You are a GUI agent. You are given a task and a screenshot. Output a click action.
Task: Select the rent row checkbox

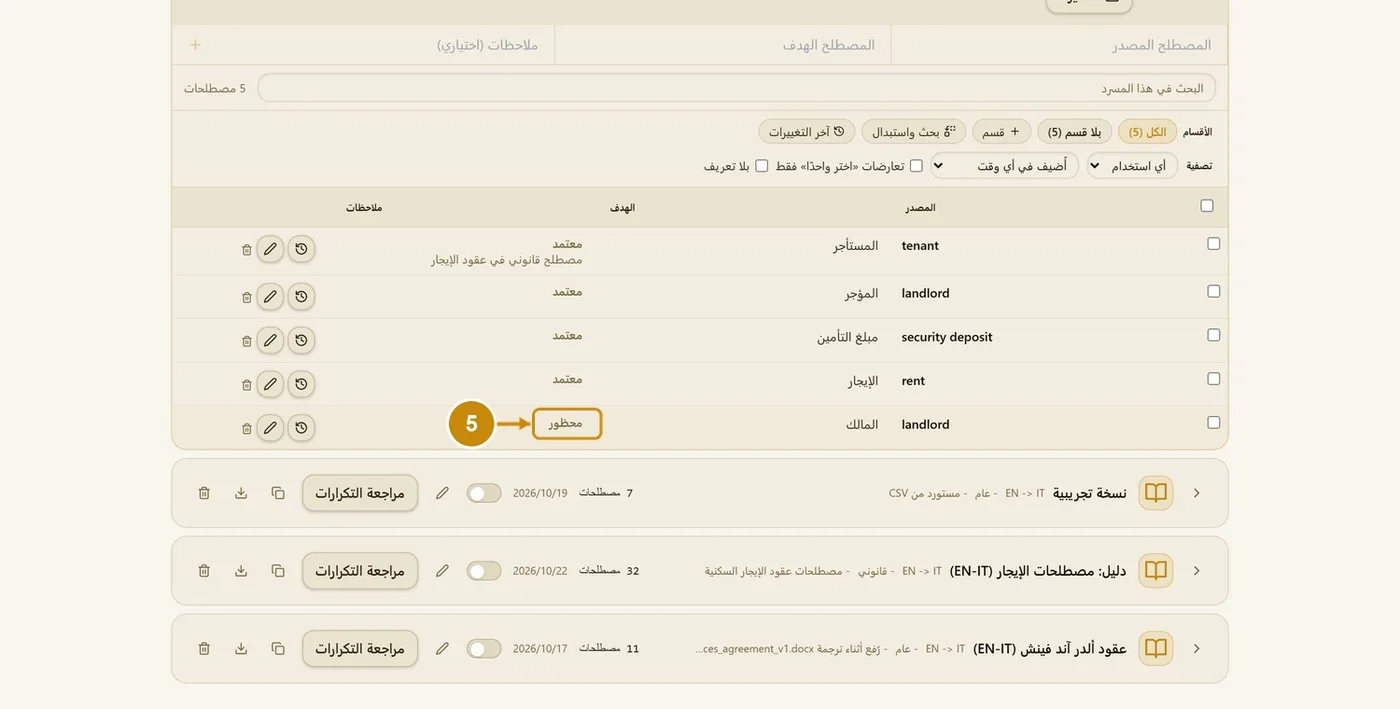pyautogui.click(x=1214, y=379)
